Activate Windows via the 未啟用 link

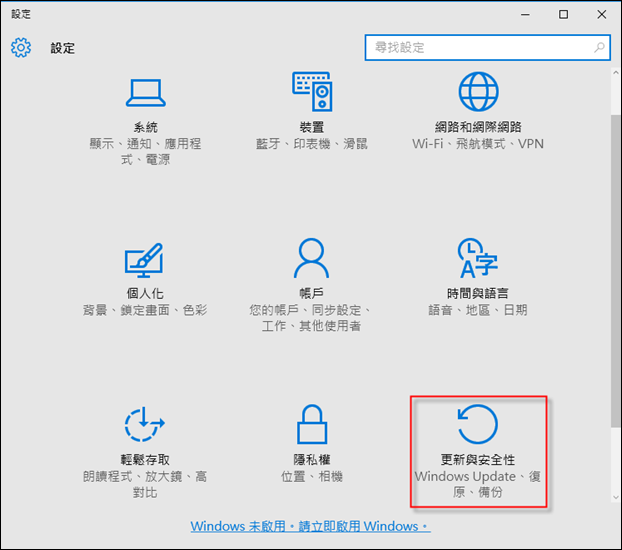pyautogui.click(x=310, y=527)
